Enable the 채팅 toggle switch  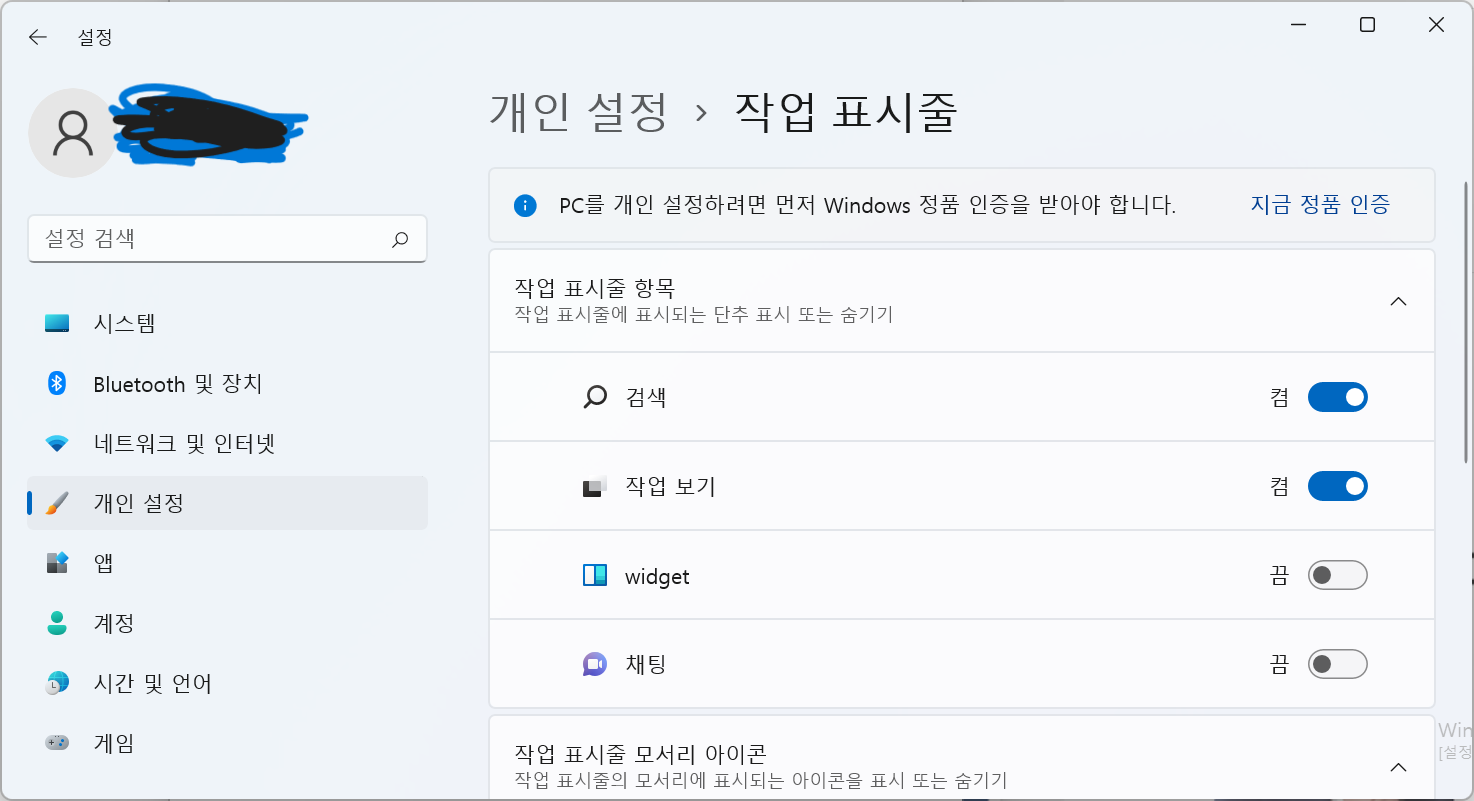point(1338,664)
